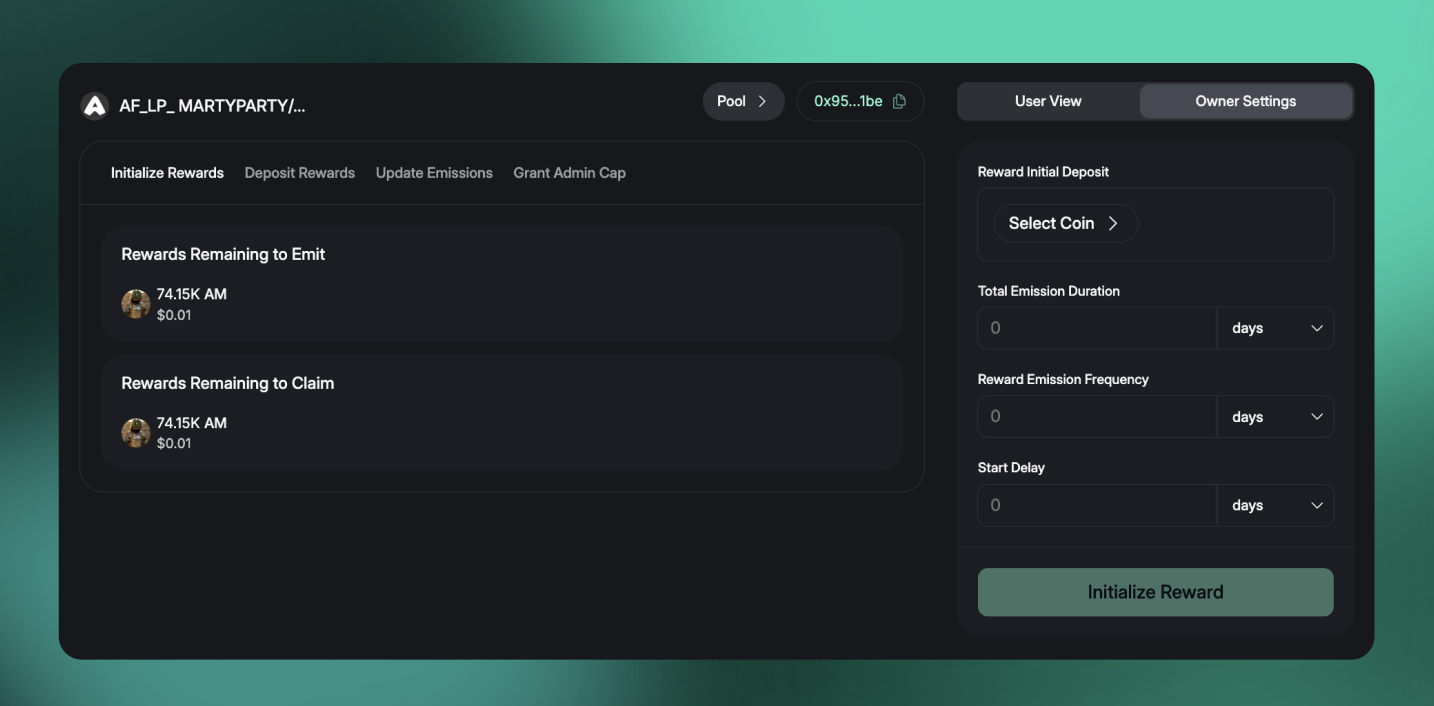
Task: Go to the Deposit Rewards tab
Action: pos(300,173)
